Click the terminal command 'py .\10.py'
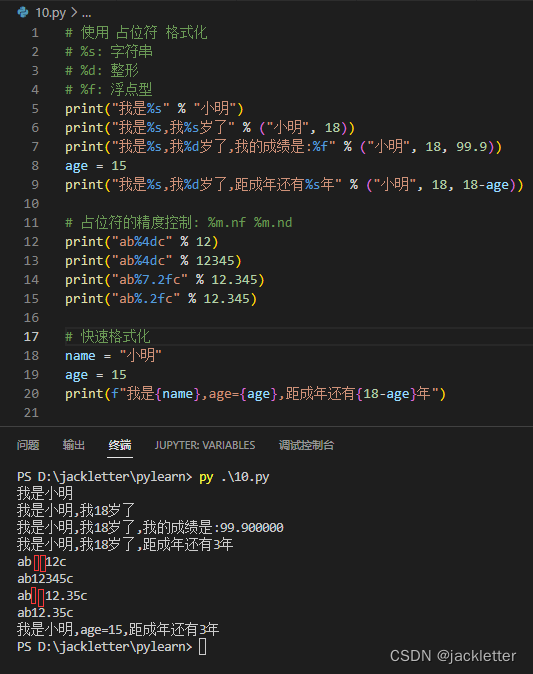The image size is (533, 674). (x=234, y=477)
